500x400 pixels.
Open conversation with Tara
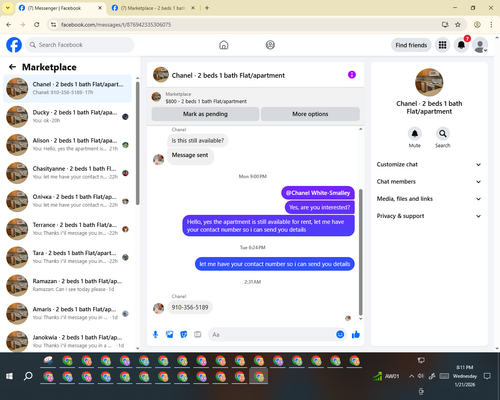click(67, 257)
